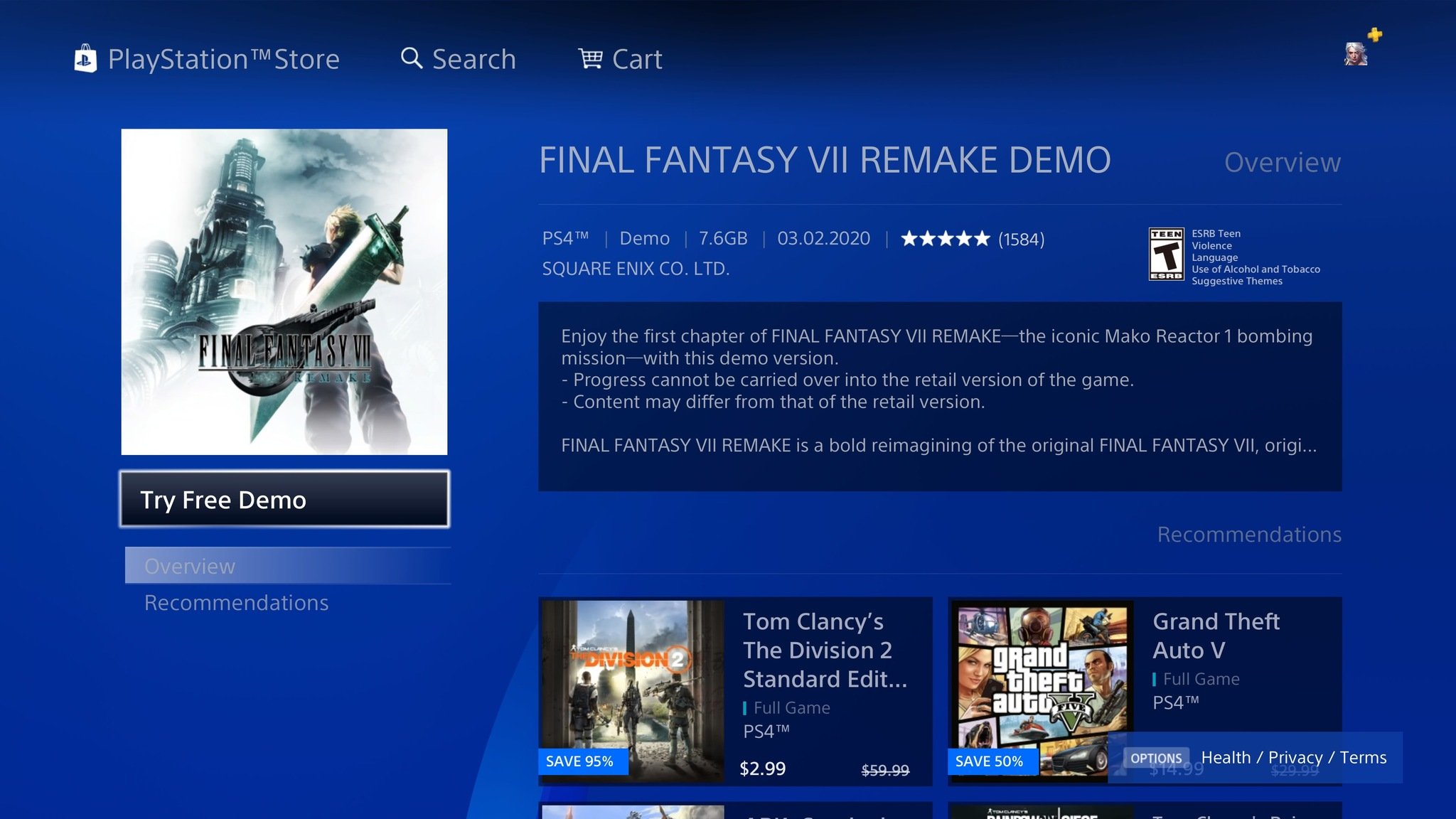
Task: Click the Cart shopping cart icon
Action: click(x=590, y=58)
